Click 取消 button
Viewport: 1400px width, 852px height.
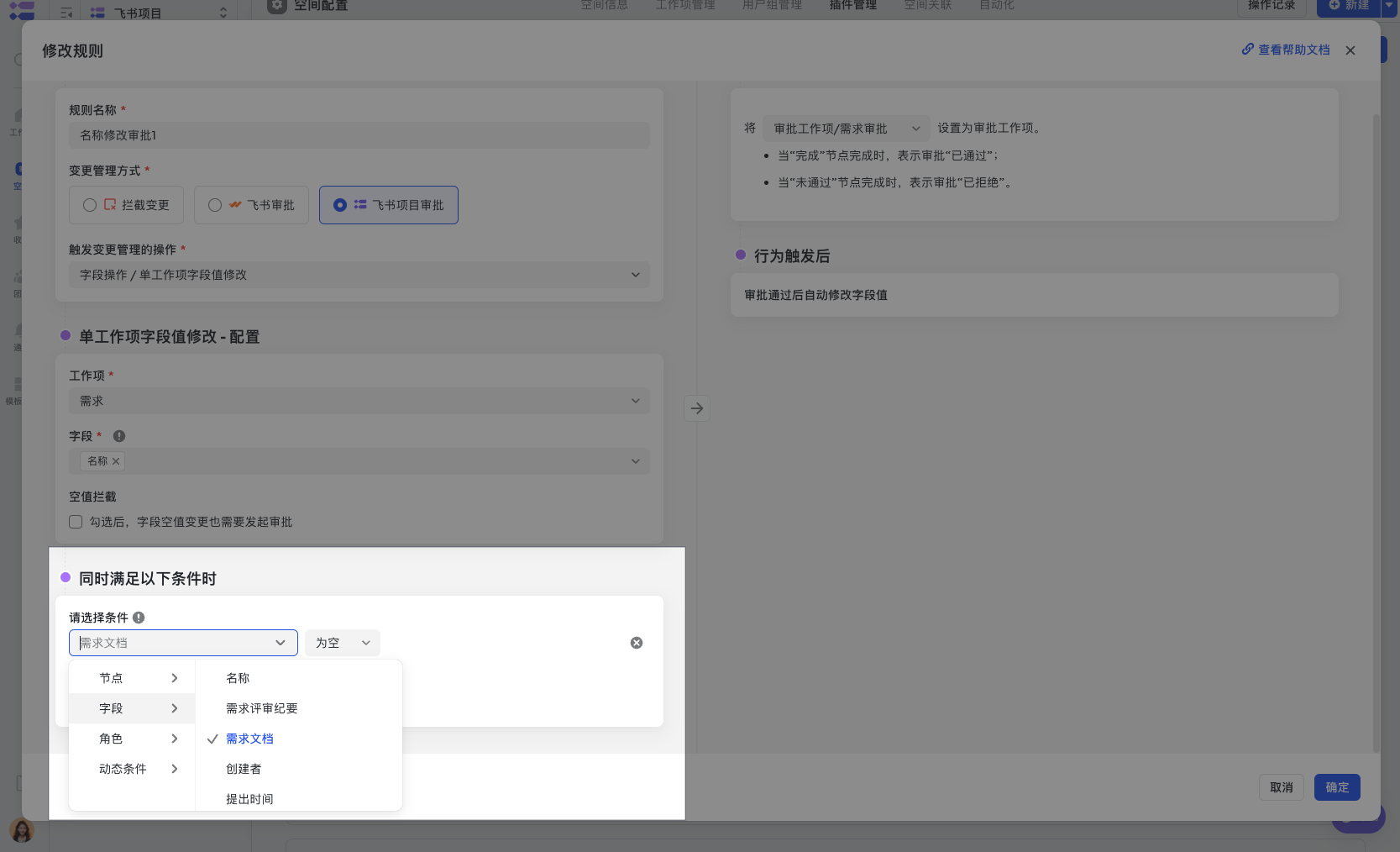coord(1282,787)
